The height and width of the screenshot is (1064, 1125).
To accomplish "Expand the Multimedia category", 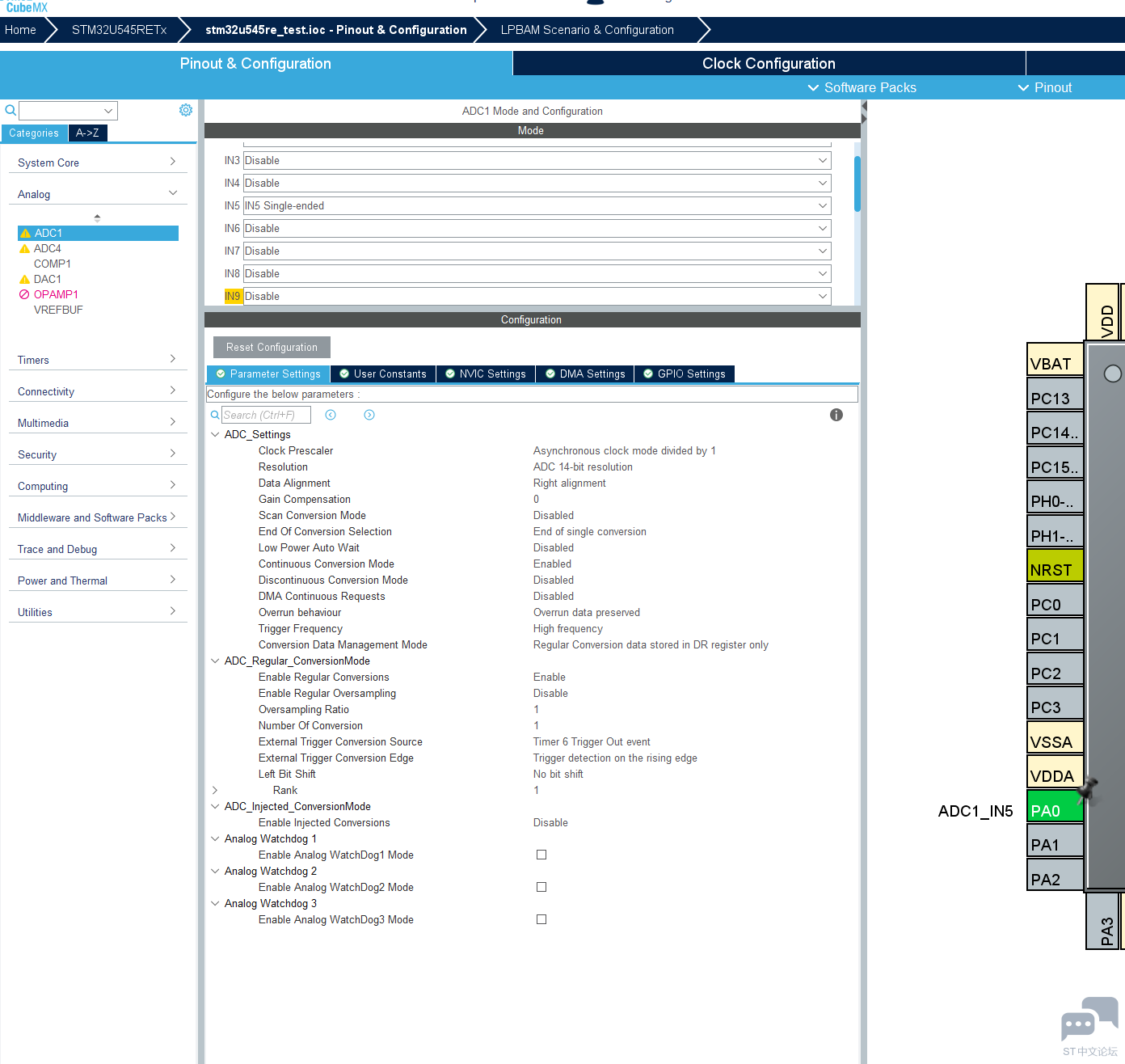I will coord(98,423).
